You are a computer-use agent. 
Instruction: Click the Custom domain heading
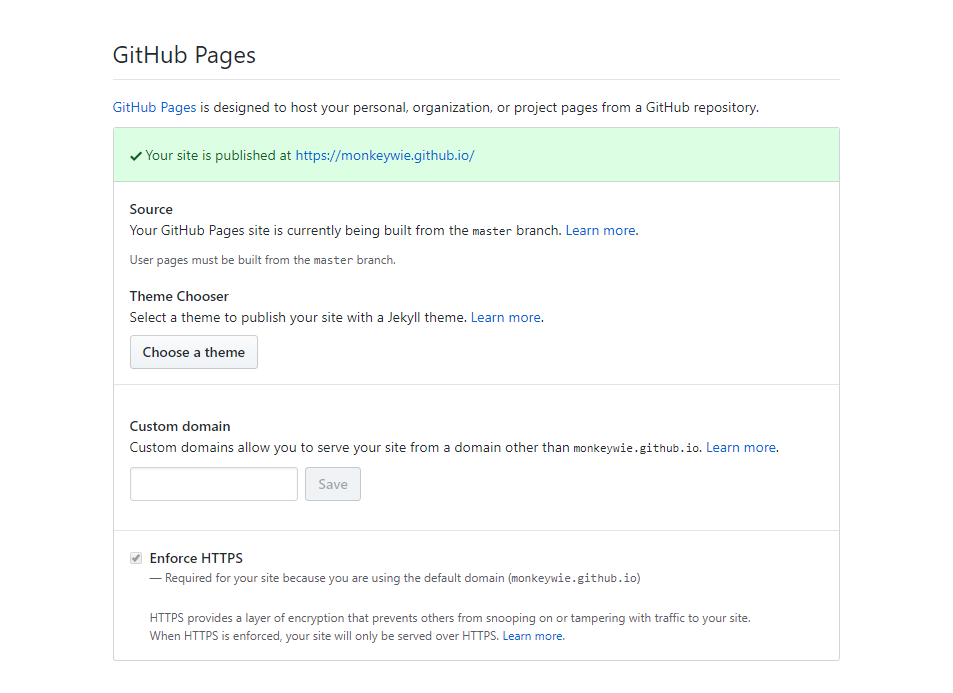pos(180,426)
